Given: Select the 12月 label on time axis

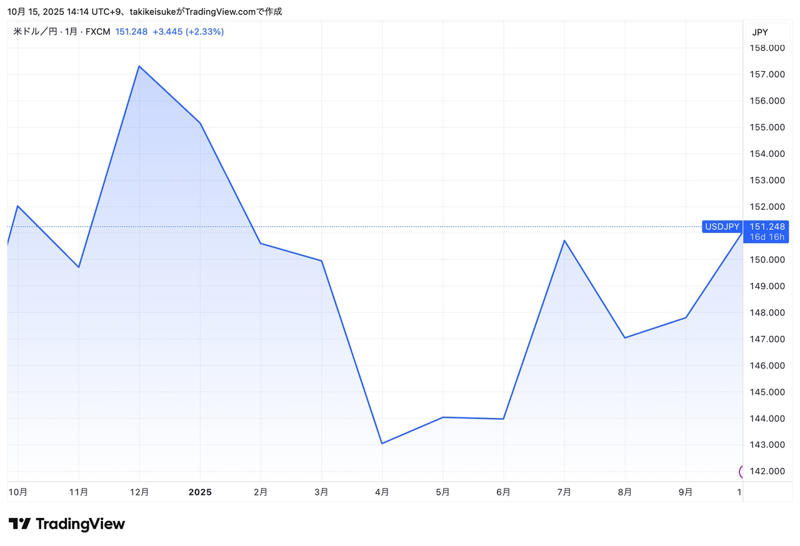Looking at the screenshot, I should (139, 492).
